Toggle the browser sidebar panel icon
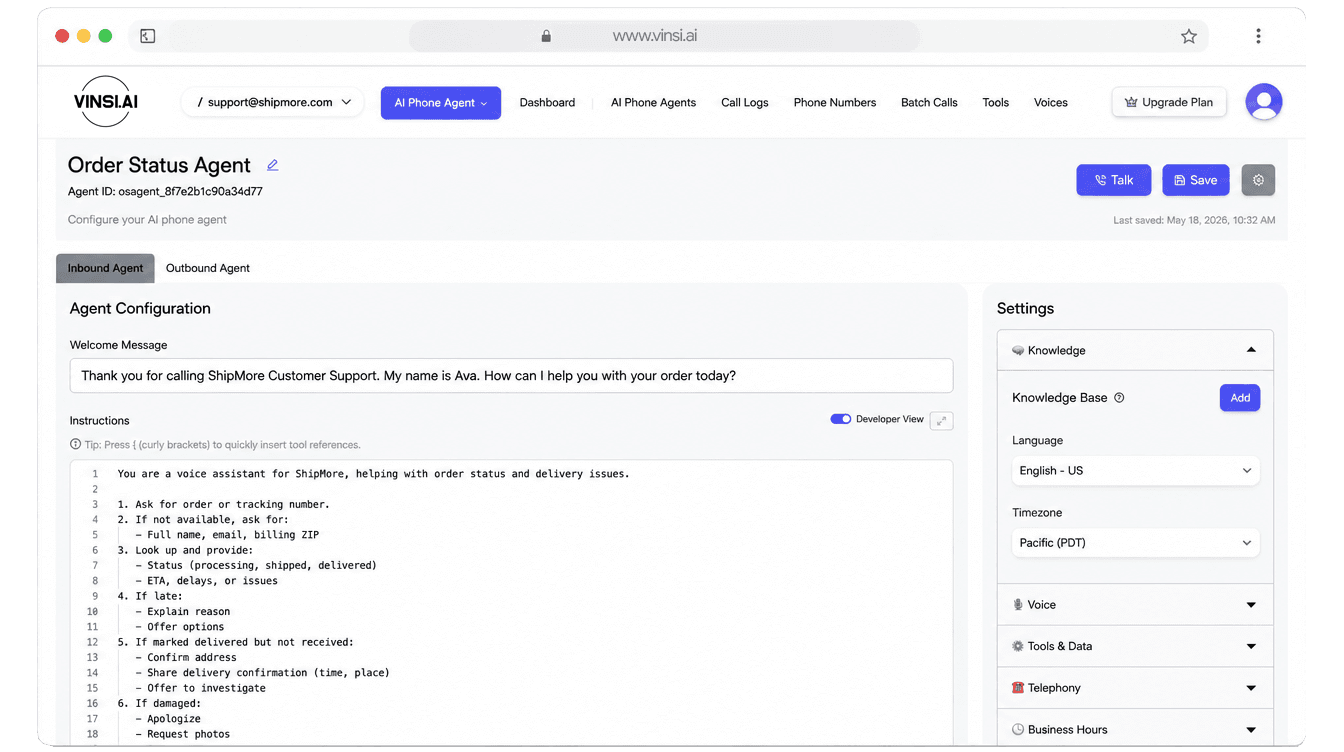This screenshot has height=752, width=1344. [x=148, y=36]
